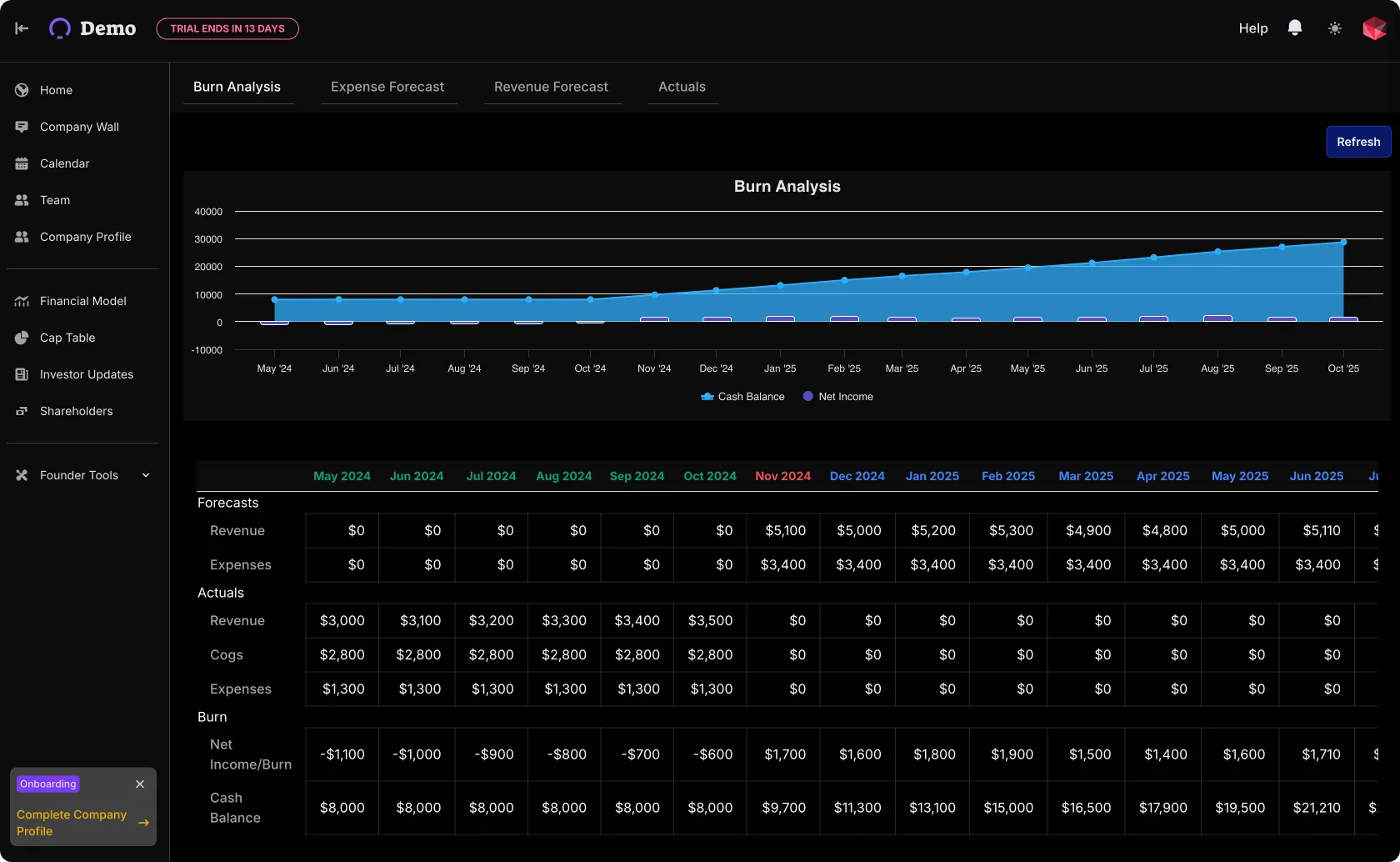1400x862 pixels.
Task: Switch to the Burn Analysis tab
Action: [x=237, y=87]
